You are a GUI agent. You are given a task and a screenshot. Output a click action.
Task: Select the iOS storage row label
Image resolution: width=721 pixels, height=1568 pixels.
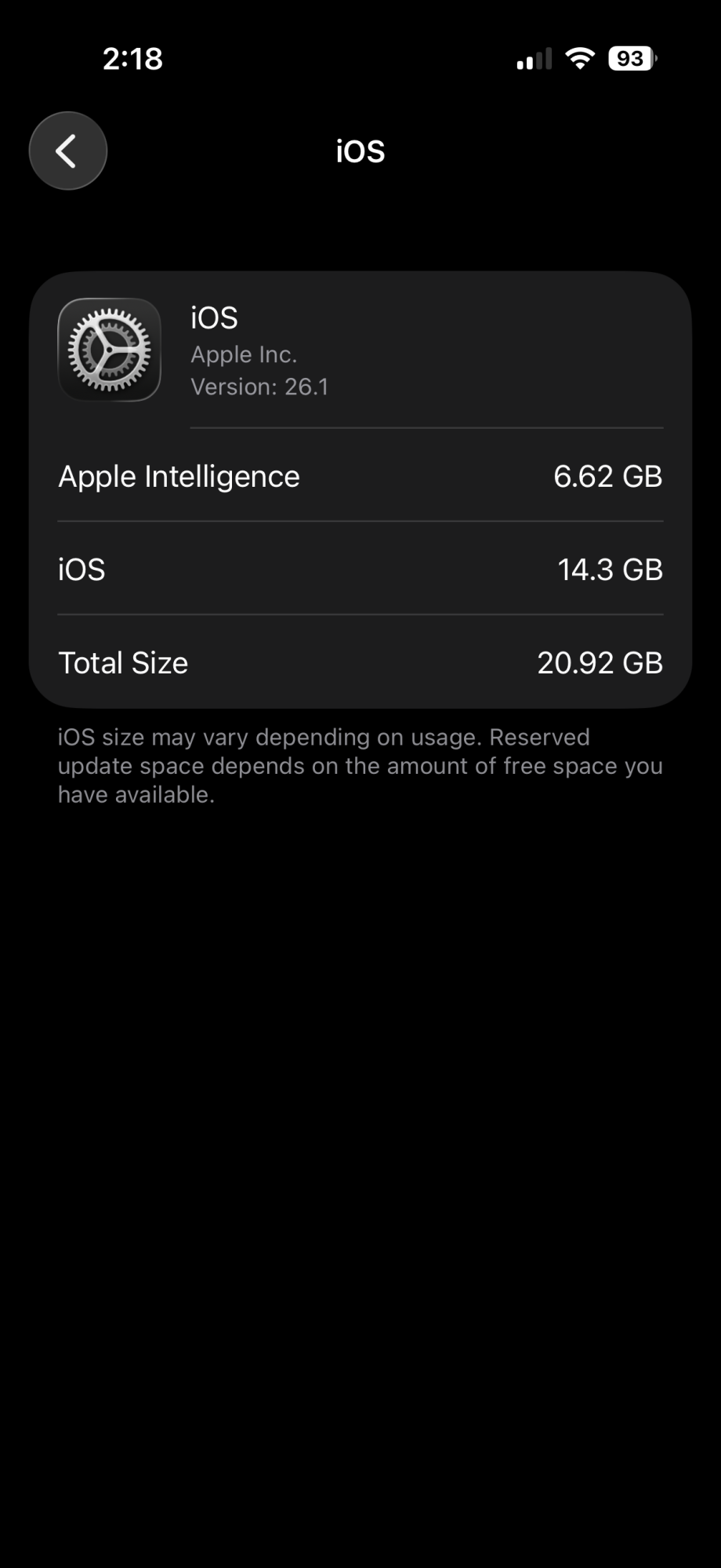coord(82,569)
